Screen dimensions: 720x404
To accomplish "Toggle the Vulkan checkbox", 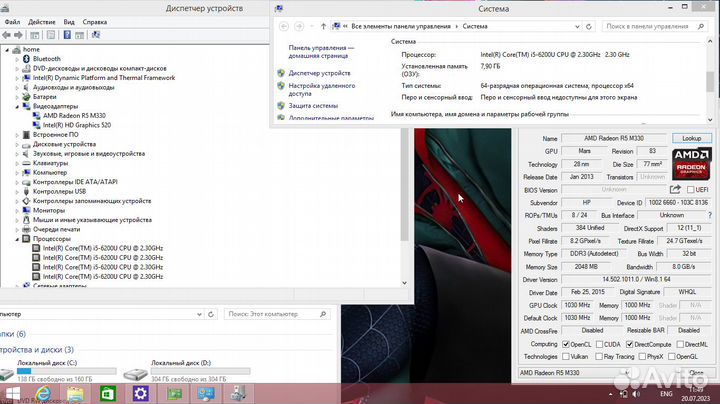I will (566, 357).
